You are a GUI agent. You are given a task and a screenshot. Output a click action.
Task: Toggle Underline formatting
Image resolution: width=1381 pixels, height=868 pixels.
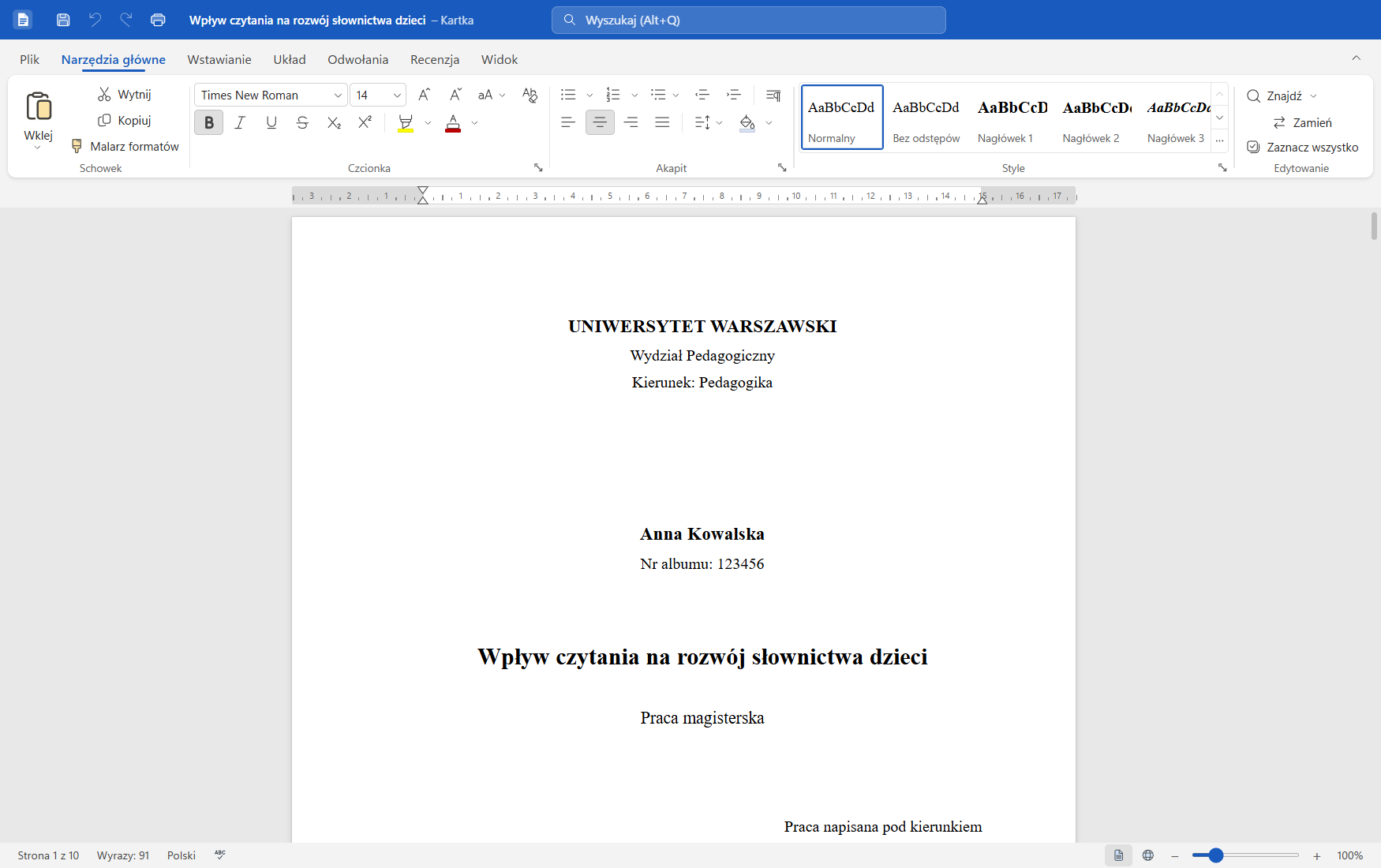click(x=271, y=122)
